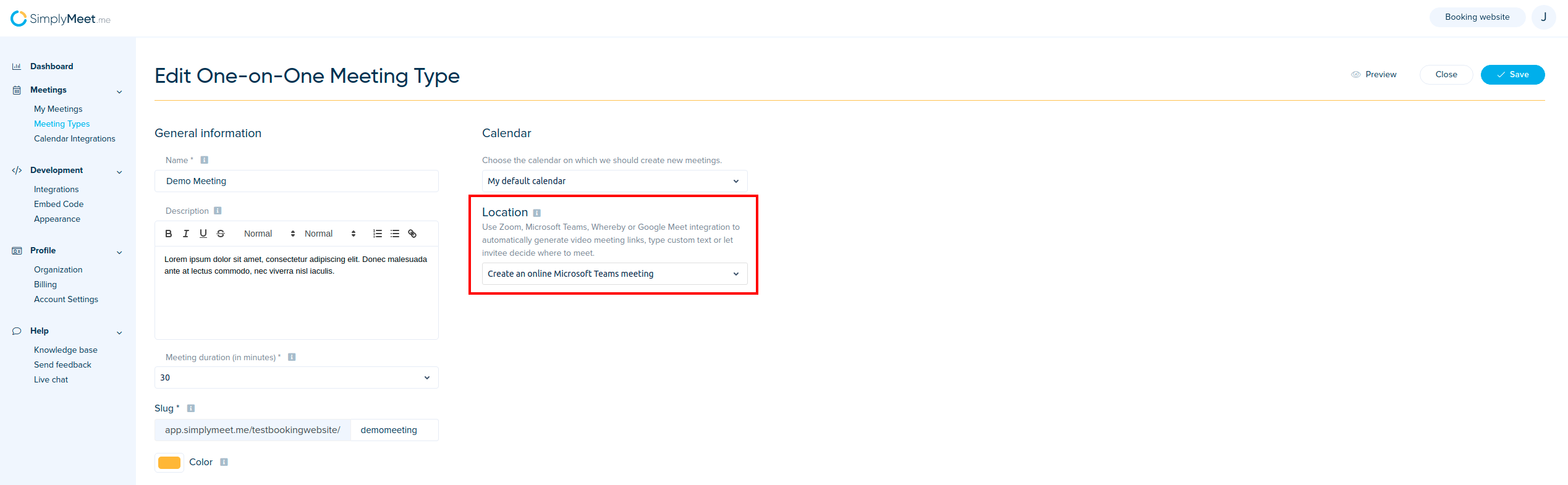Toggle underline in the description editor
The width and height of the screenshot is (1568, 485).
click(203, 234)
